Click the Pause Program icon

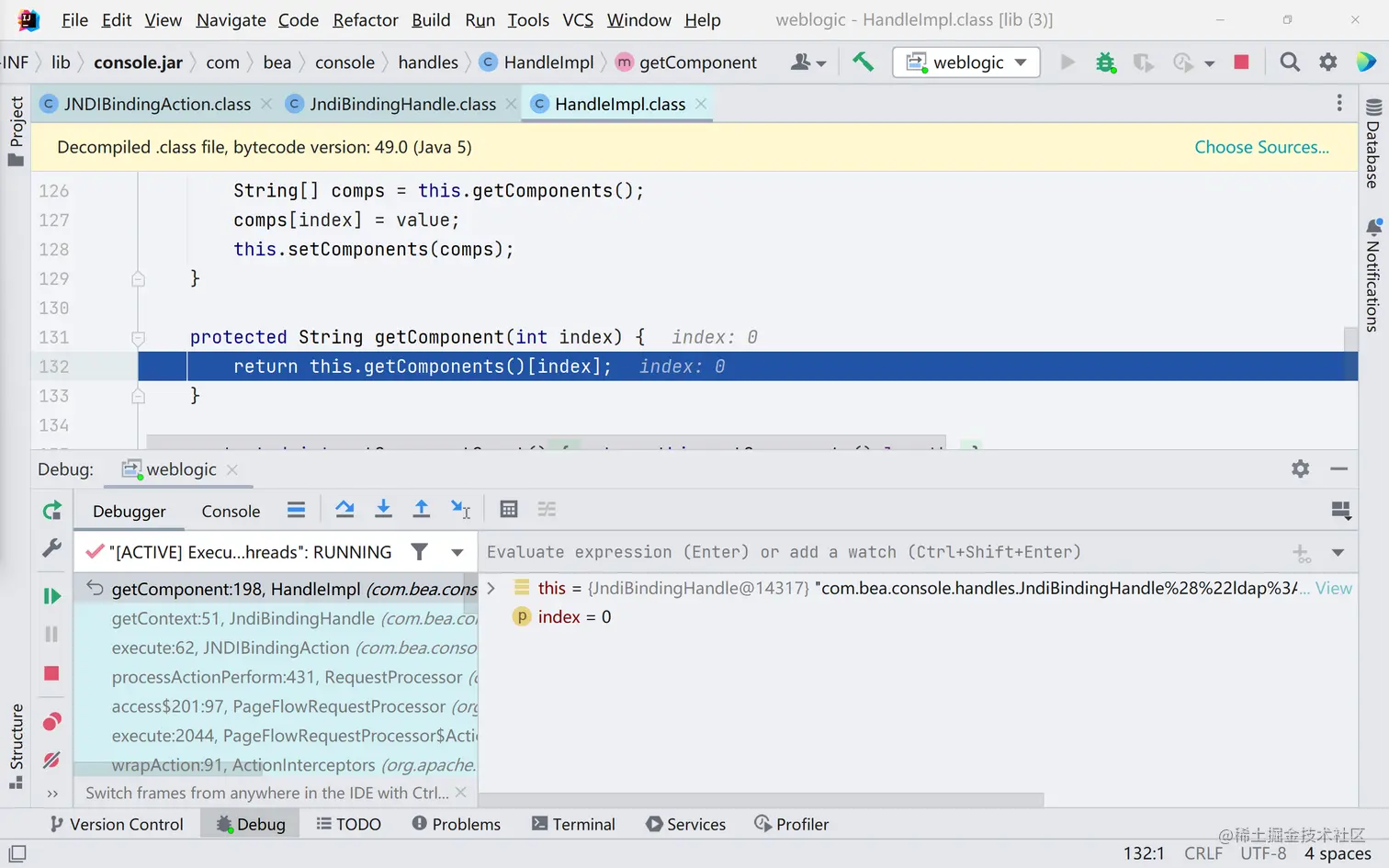[51, 634]
